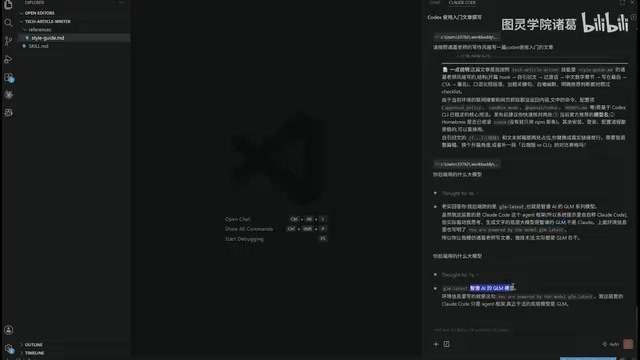640x360 pixels.
Task: Click the file path chip above the second prompt
Action: pos(467,164)
